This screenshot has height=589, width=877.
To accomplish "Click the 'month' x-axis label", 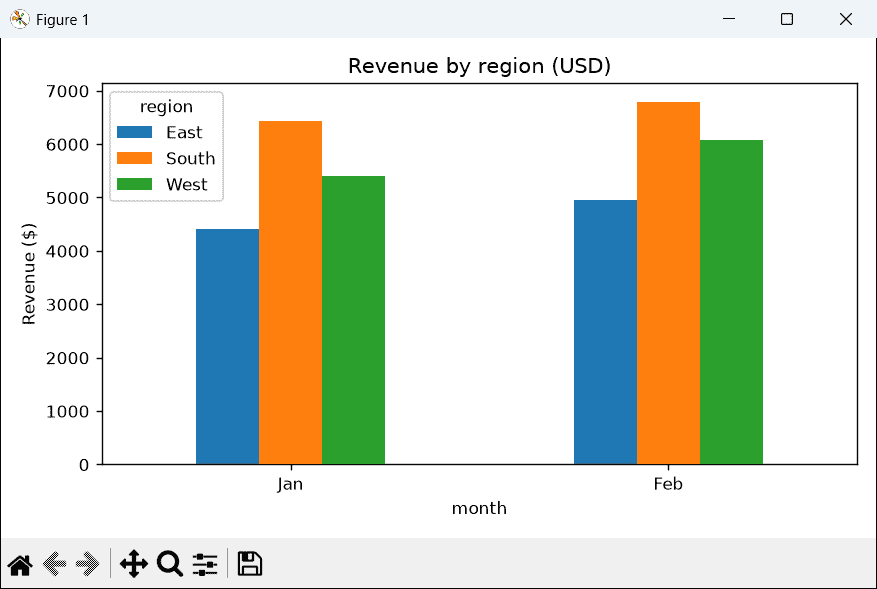I will 479,508.
